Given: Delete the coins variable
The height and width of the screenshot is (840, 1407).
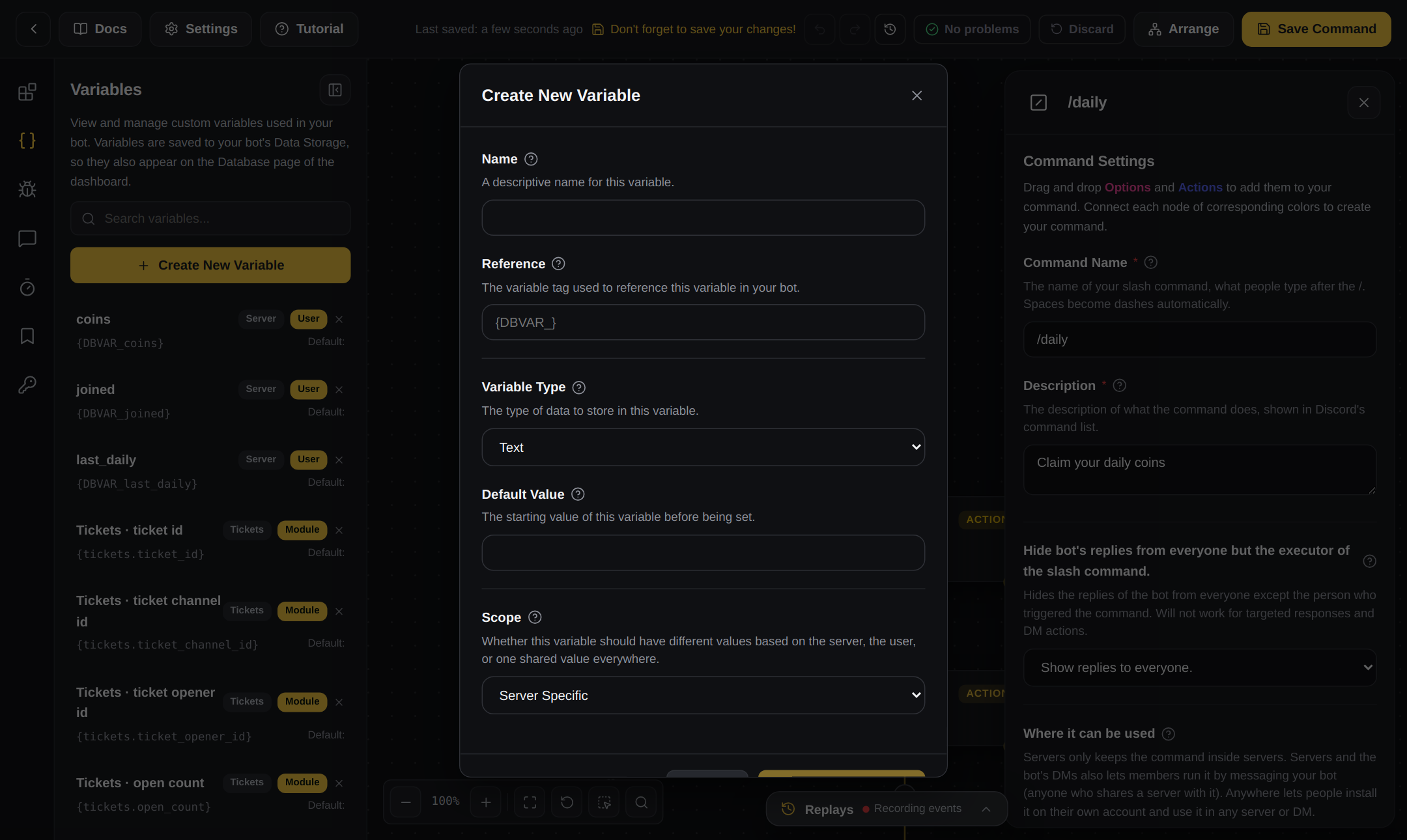Looking at the screenshot, I should (x=339, y=319).
